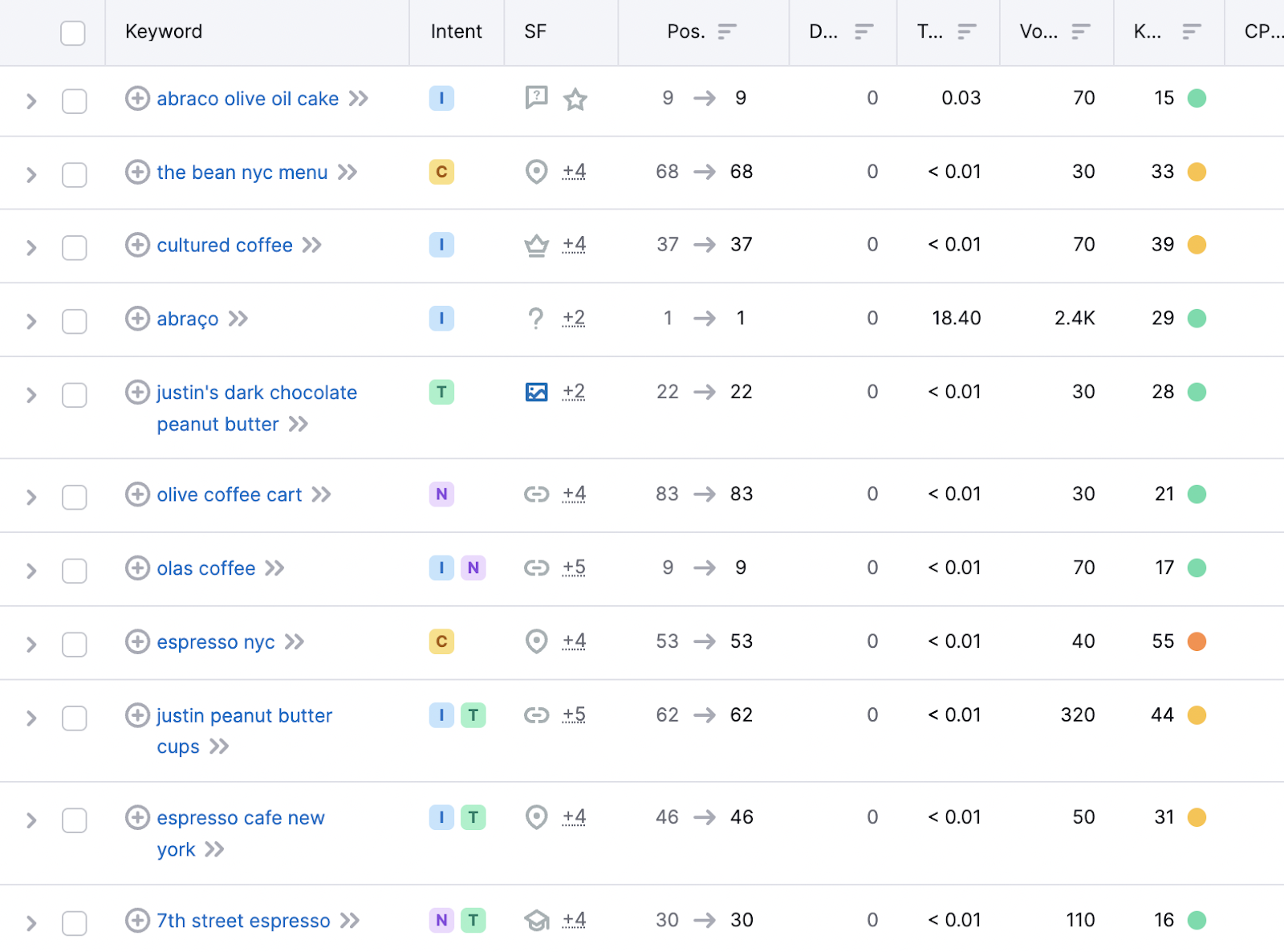Check the 'abraco olive oil cake' row checkbox
This screenshot has height=952, width=1284.
pyautogui.click(x=75, y=101)
